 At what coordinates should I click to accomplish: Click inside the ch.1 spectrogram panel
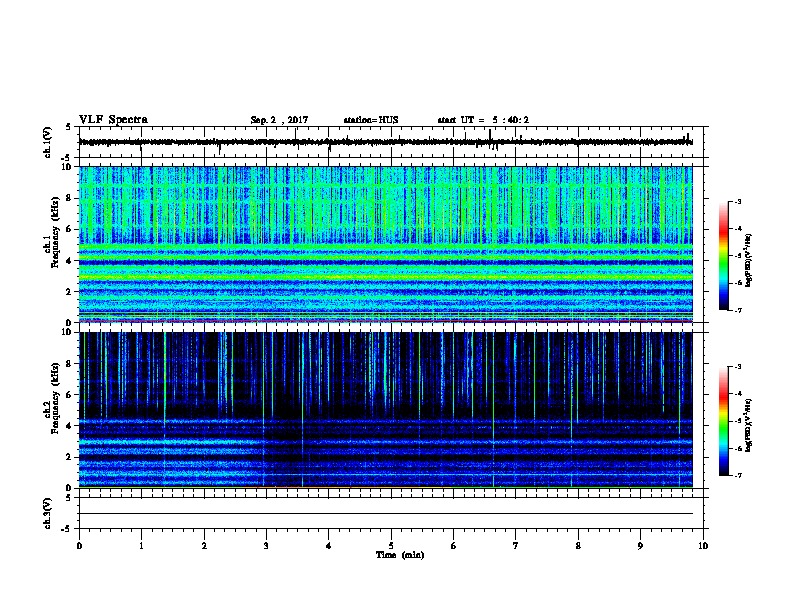385,244
